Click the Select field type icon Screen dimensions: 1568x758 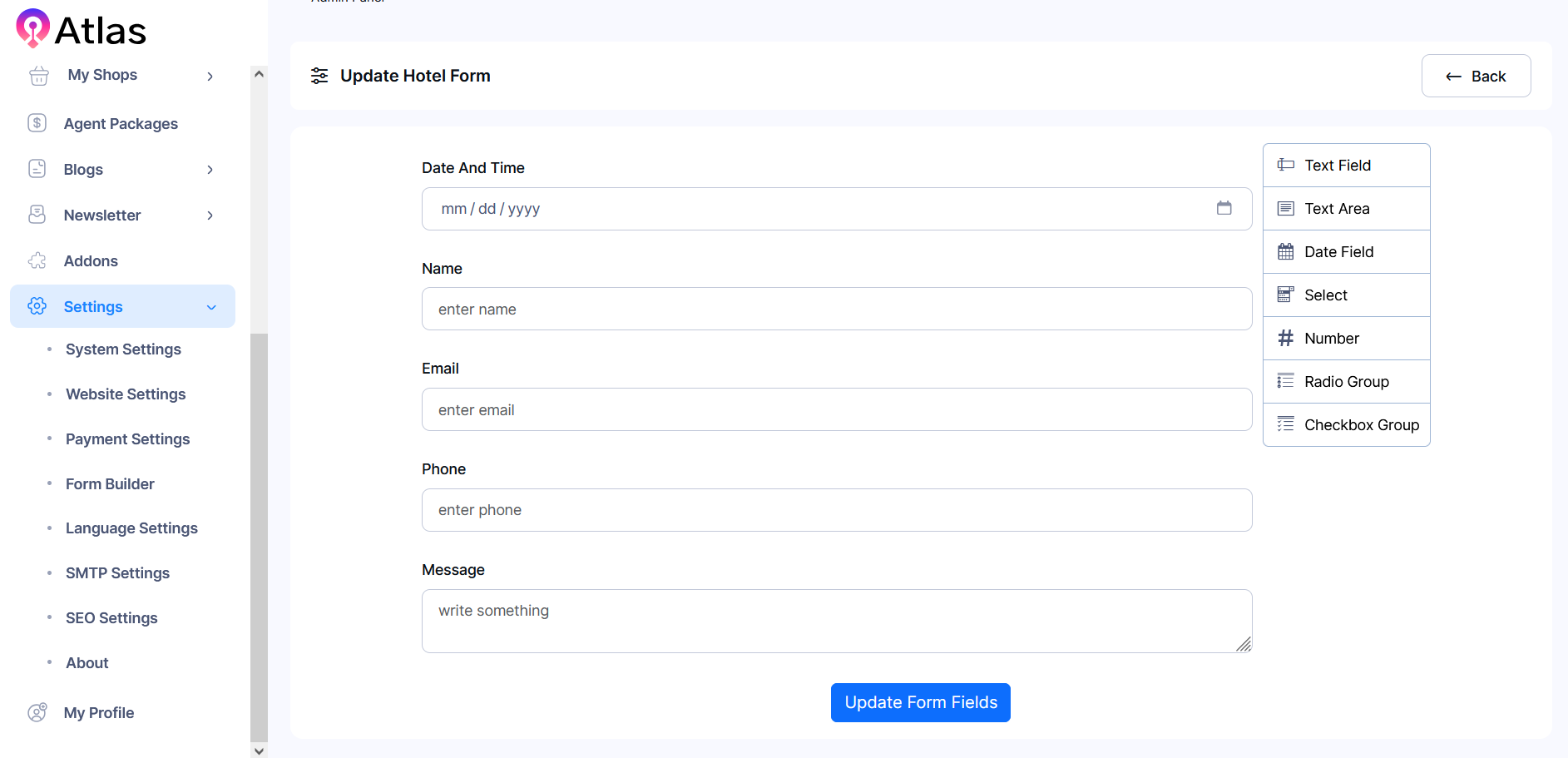1286,295
